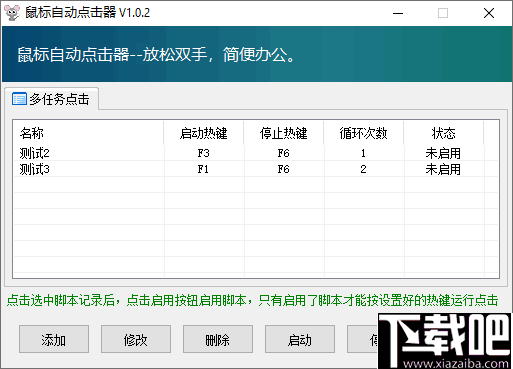Click F1 start hotkey cell of 测试3

click(203, 169)
